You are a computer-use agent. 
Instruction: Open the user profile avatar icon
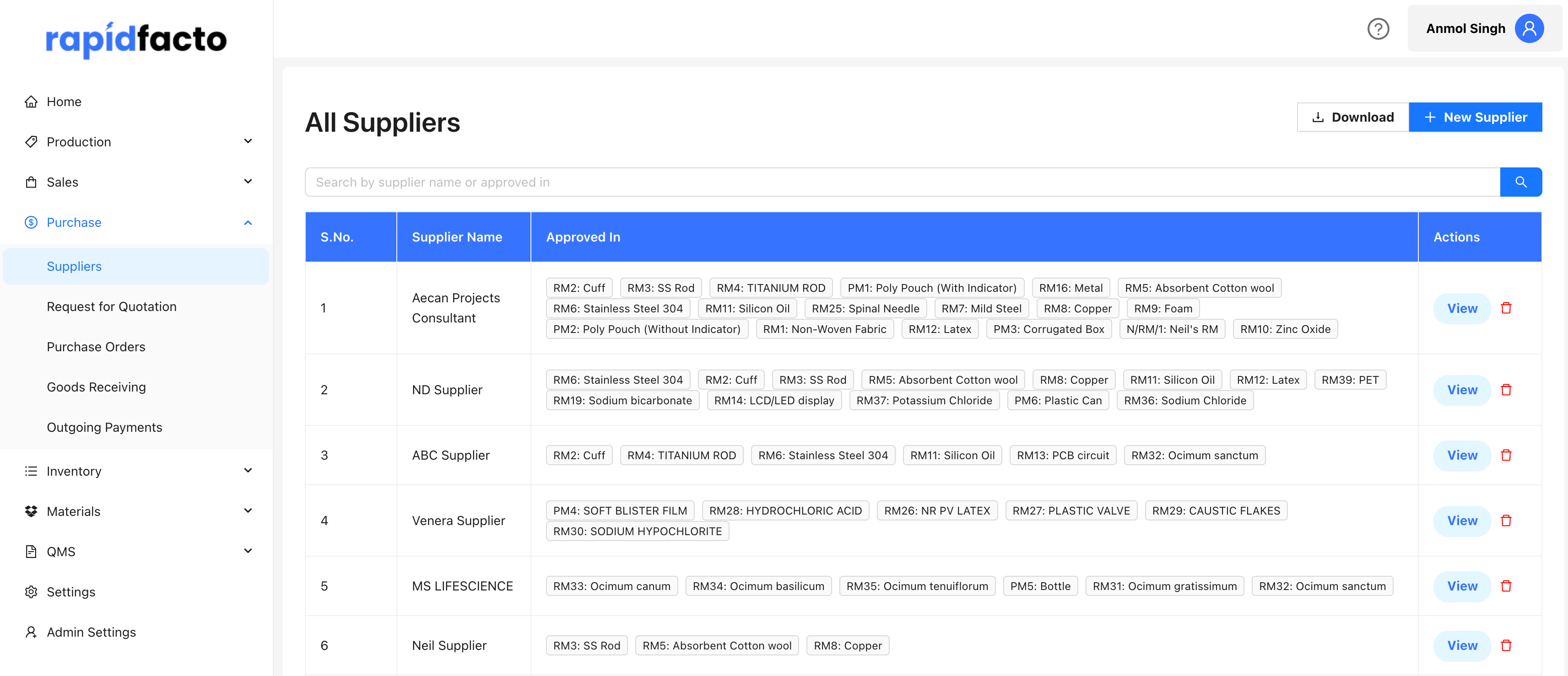click(x=1529, y=29)
